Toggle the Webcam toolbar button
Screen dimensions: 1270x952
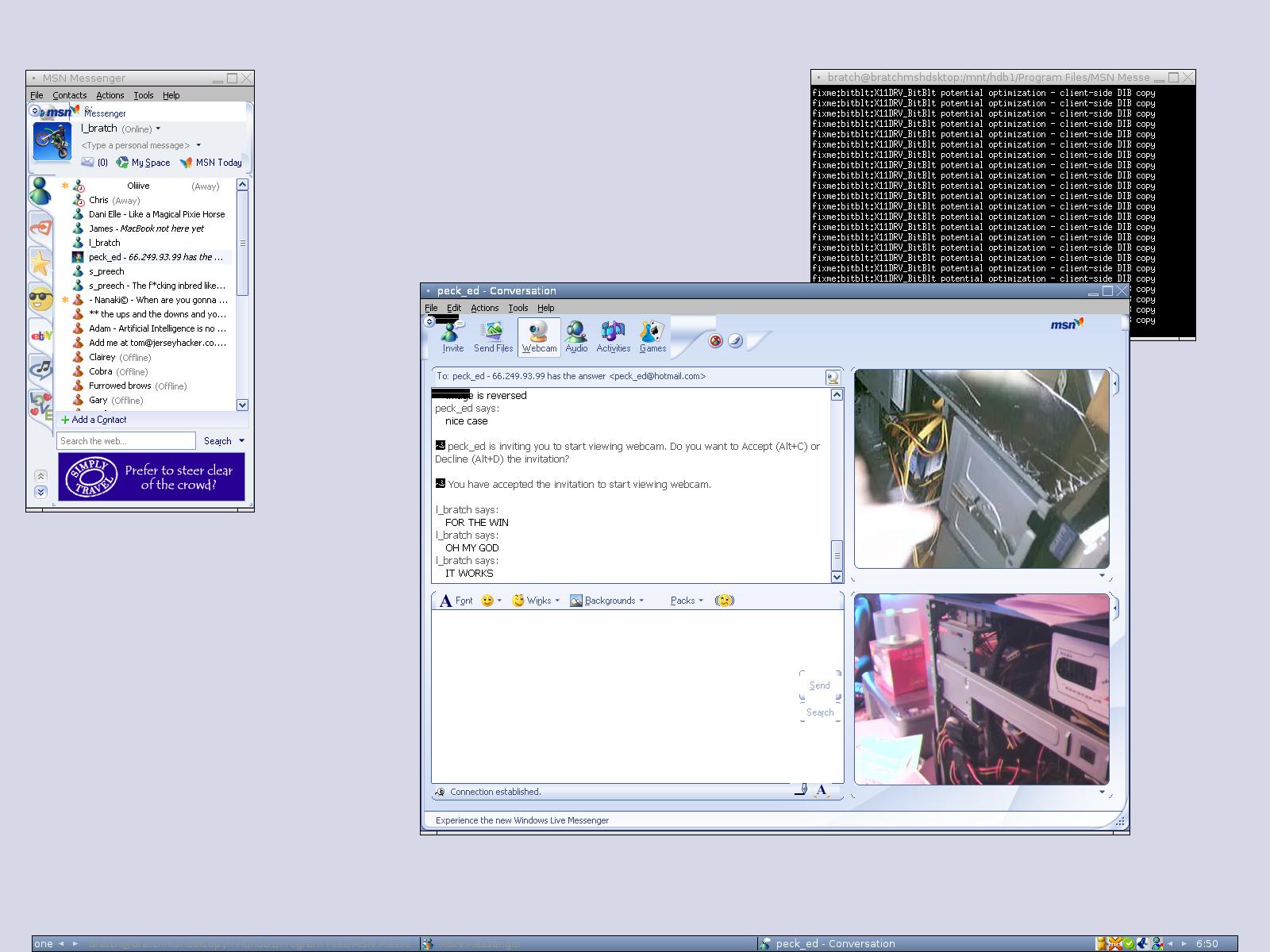(539, 337)
